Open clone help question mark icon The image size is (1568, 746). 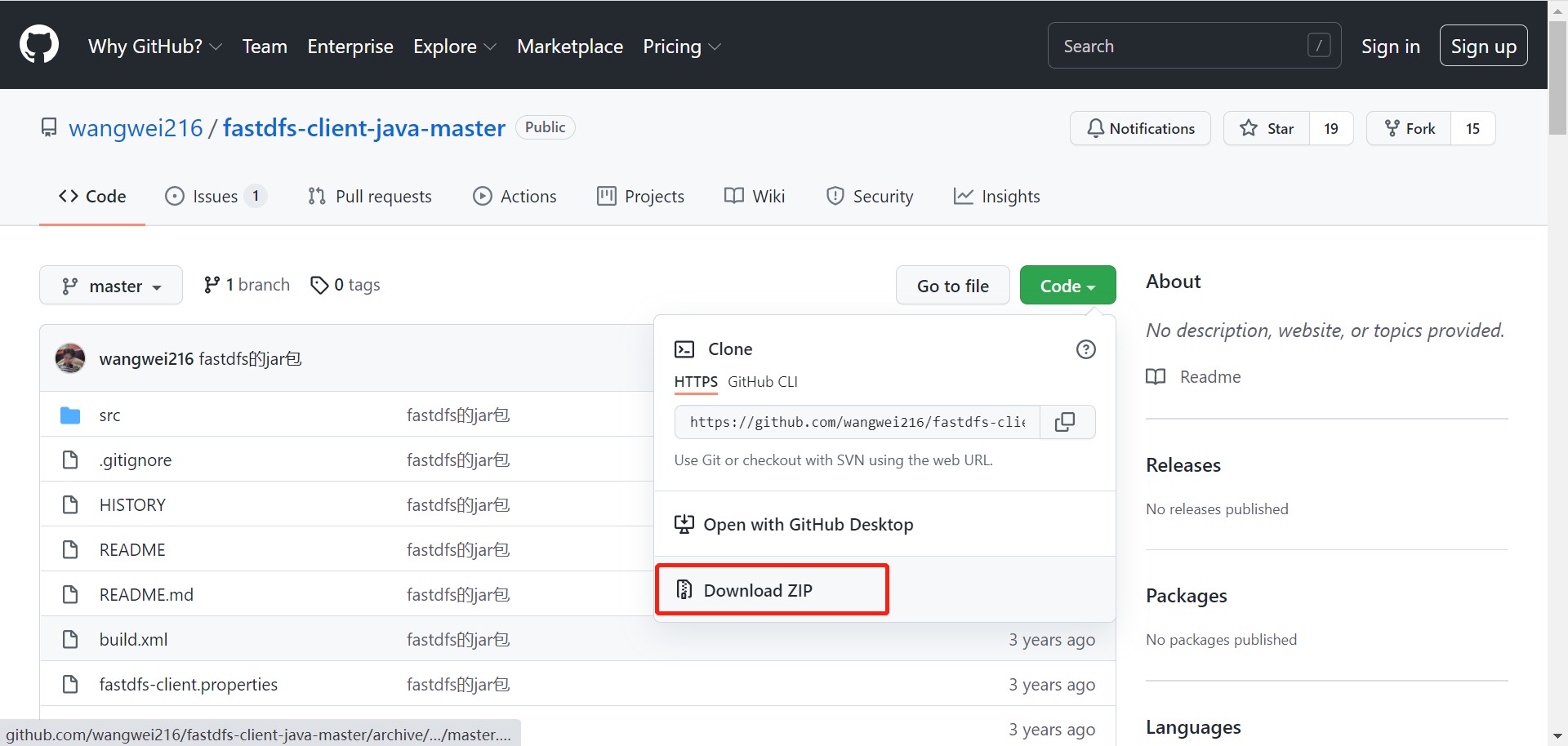(x=1085, y=349)
